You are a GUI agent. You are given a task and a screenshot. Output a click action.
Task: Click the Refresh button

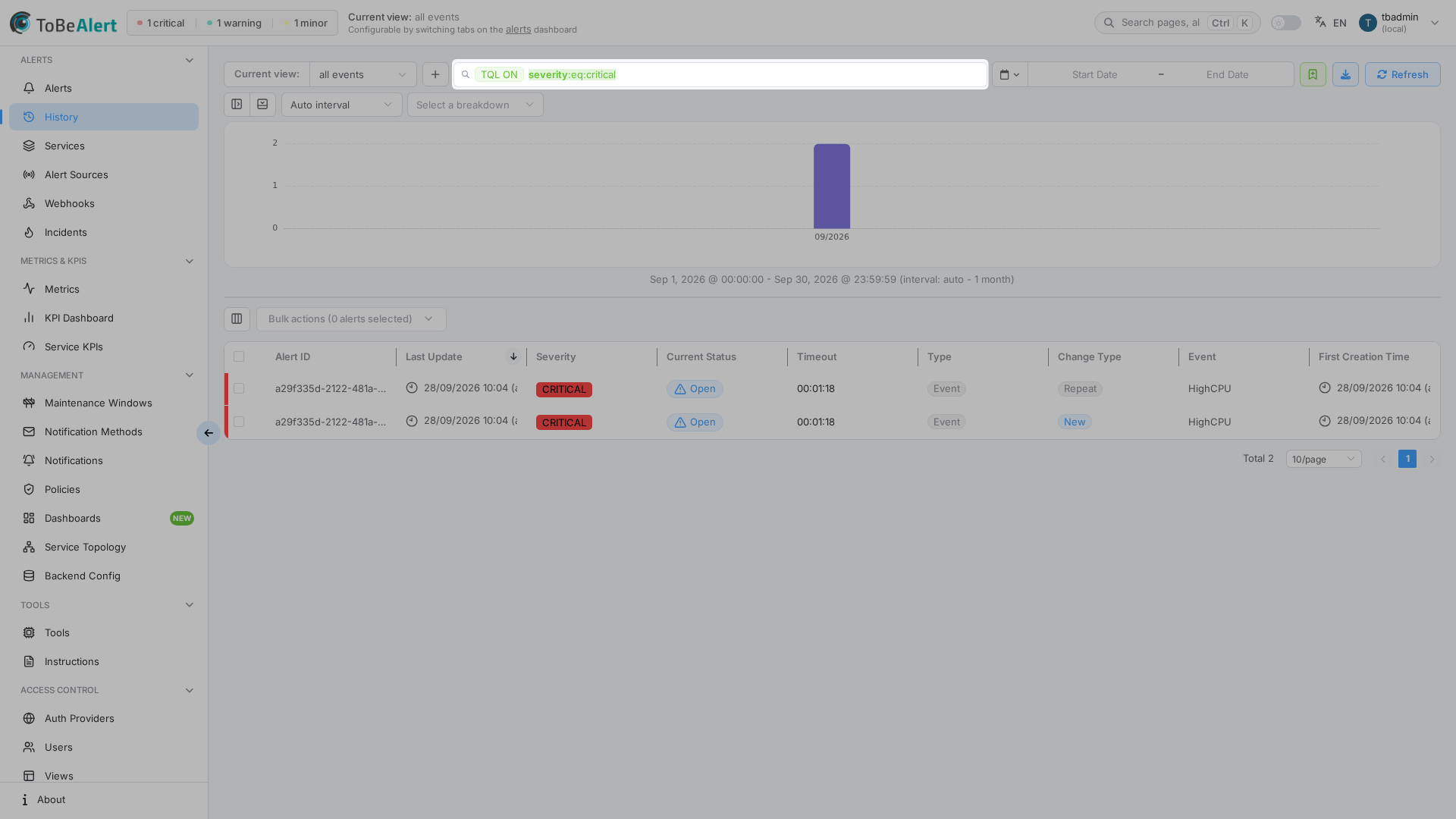point(1402,74)
